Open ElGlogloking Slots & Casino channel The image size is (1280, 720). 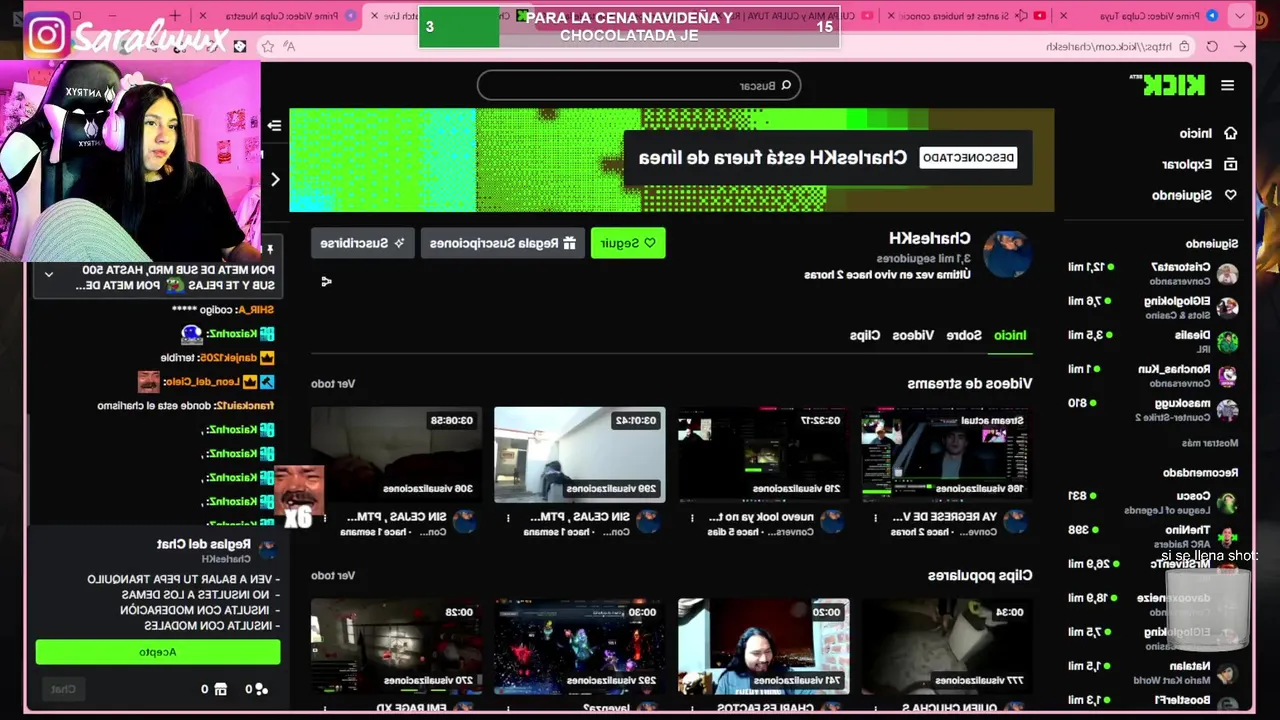pos(1153,307)
